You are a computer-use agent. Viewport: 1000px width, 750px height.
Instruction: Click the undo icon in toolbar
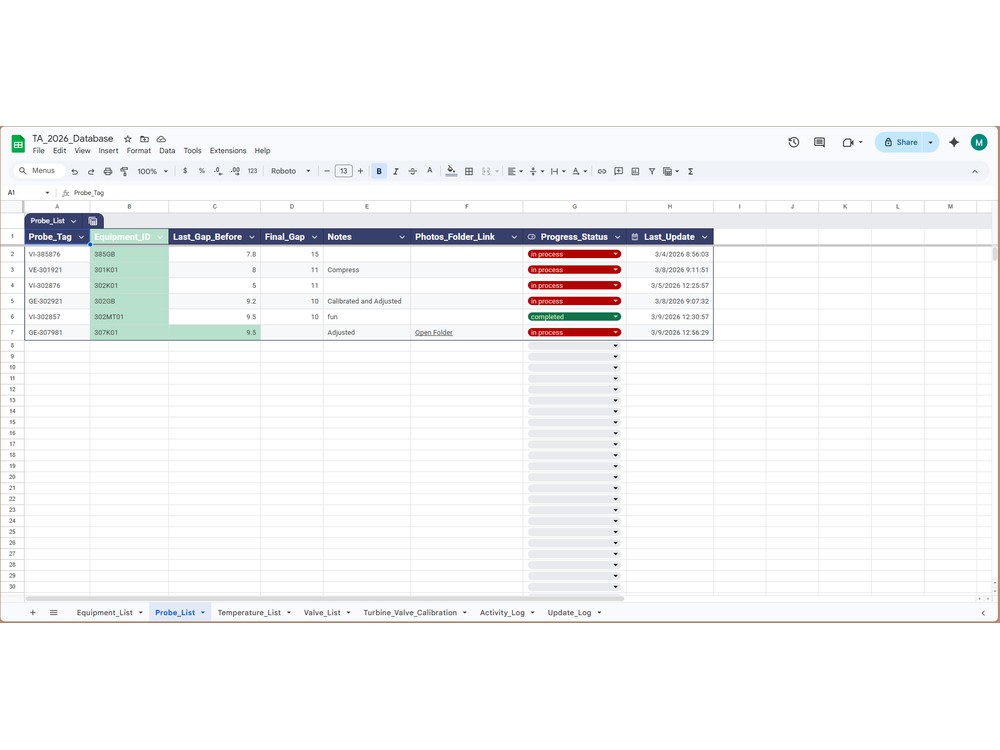coord(75,172)
